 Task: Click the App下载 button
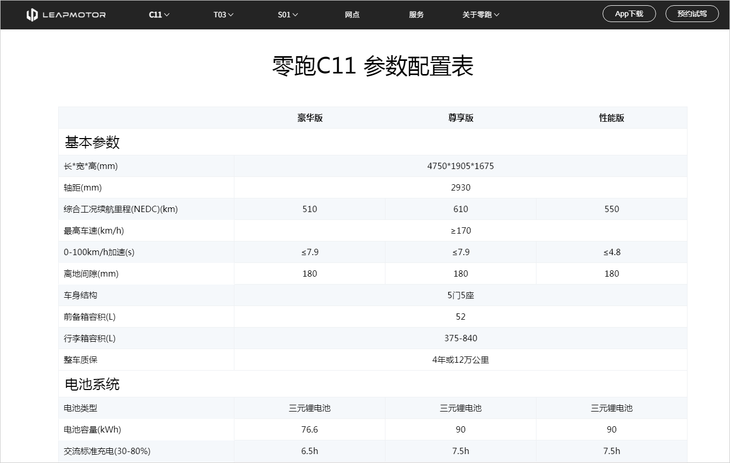(x=629, y=14)
